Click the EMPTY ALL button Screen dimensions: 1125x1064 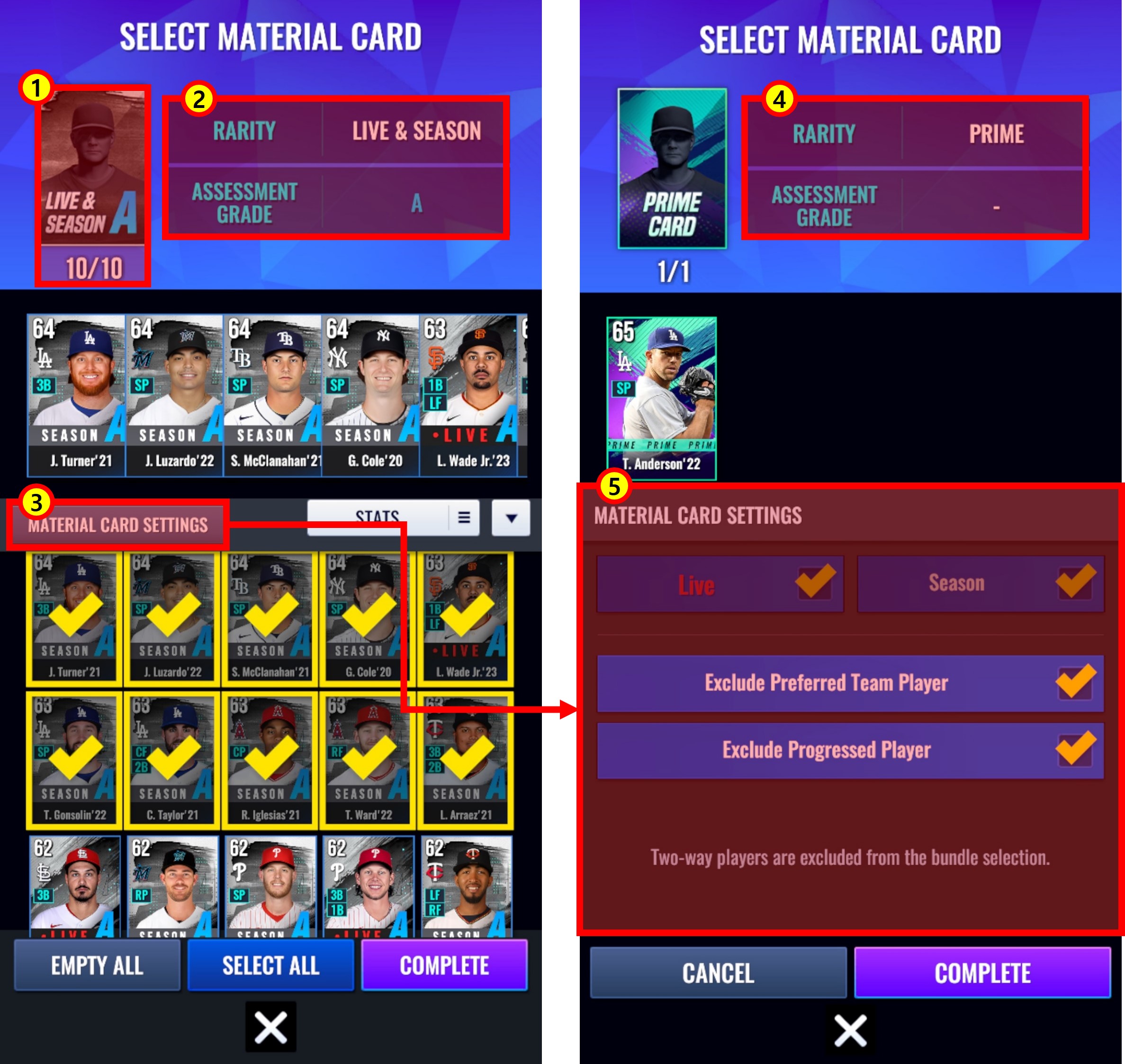(97, 966)
